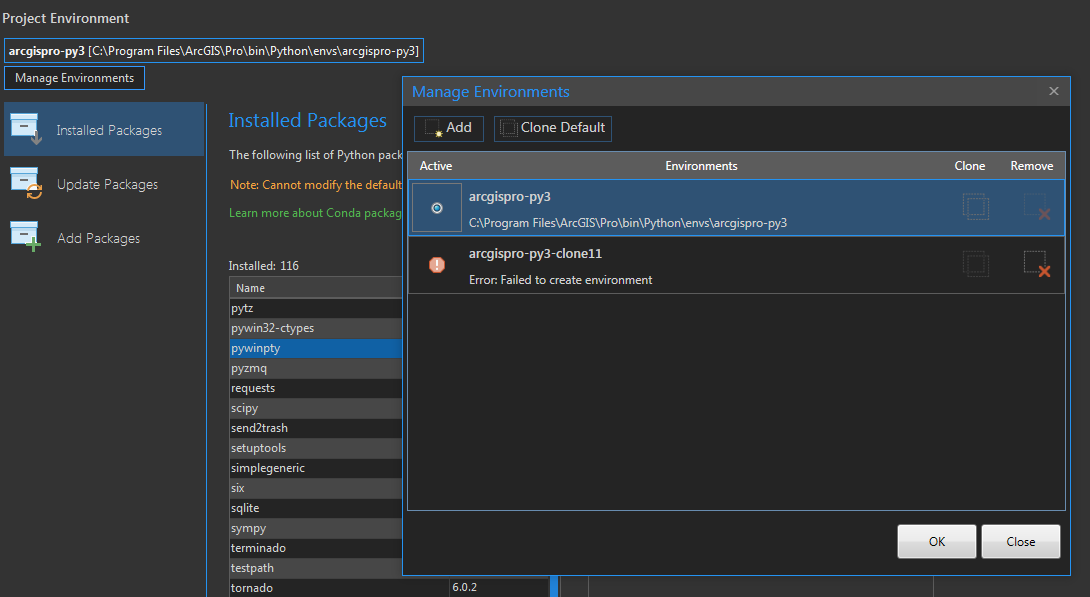This screenshot has width=1090, height=597.
Task: Click the Update Packages icon
Action: 25,184
